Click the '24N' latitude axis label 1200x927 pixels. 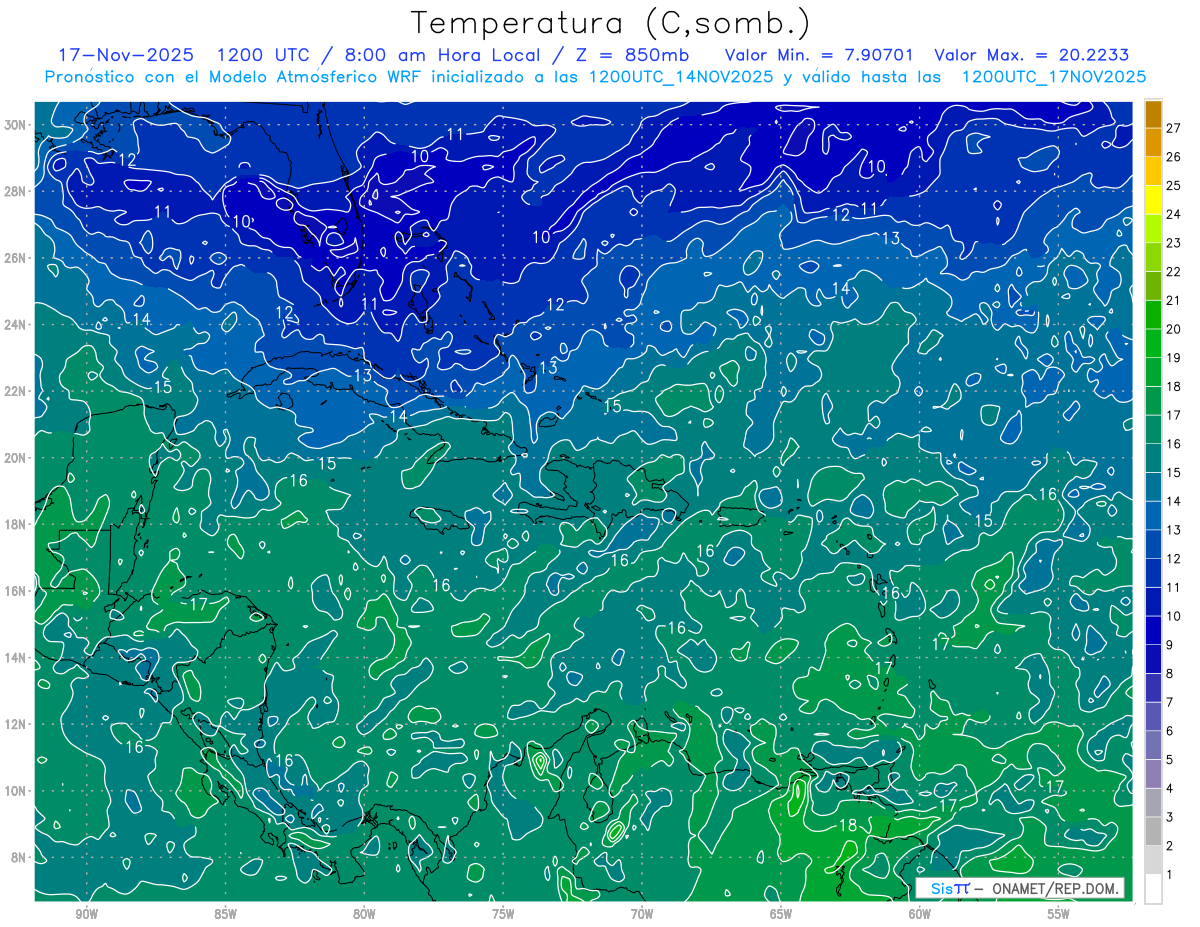[16, 325]
